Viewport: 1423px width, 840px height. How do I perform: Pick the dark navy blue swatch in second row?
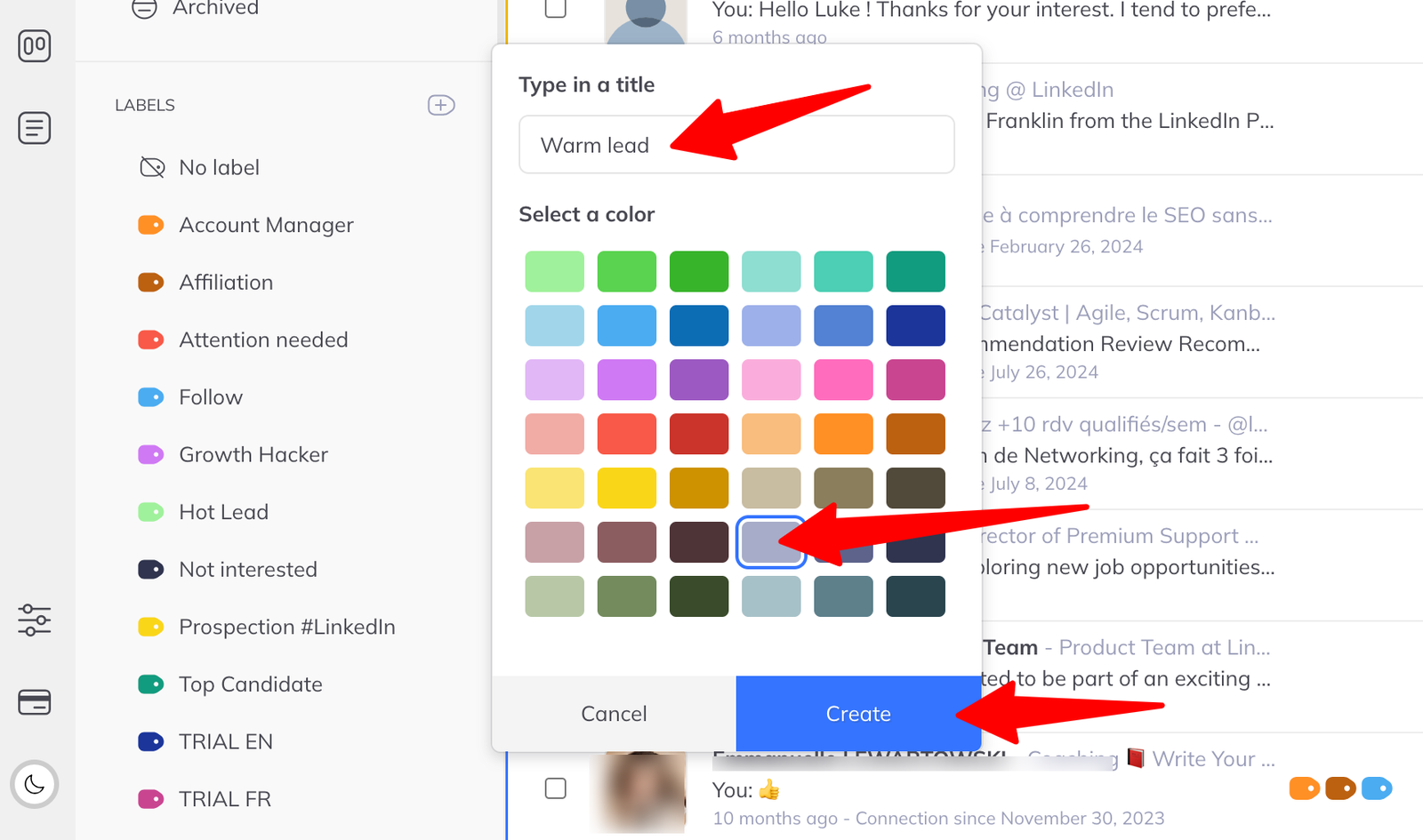pyautogui.click(x=915, y=325)
